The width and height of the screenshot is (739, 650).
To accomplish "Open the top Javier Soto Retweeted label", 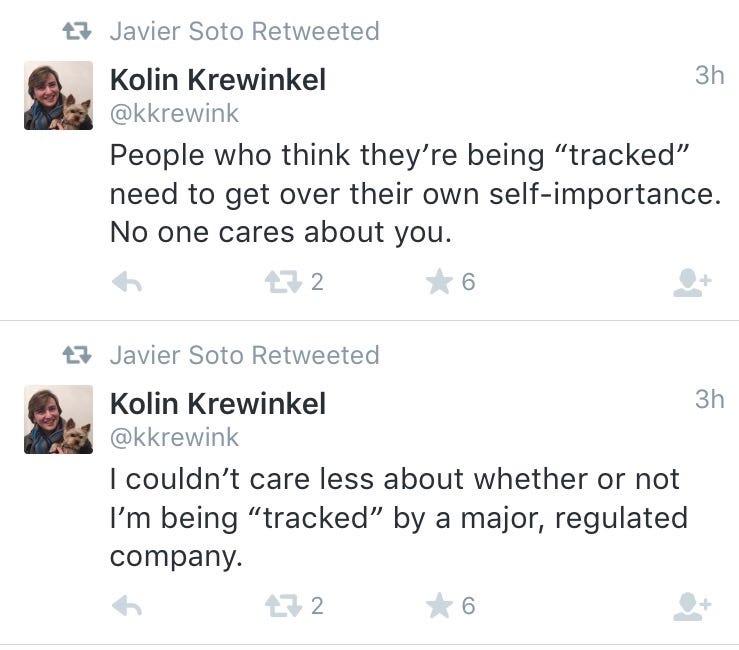I will tap(243, 31).
